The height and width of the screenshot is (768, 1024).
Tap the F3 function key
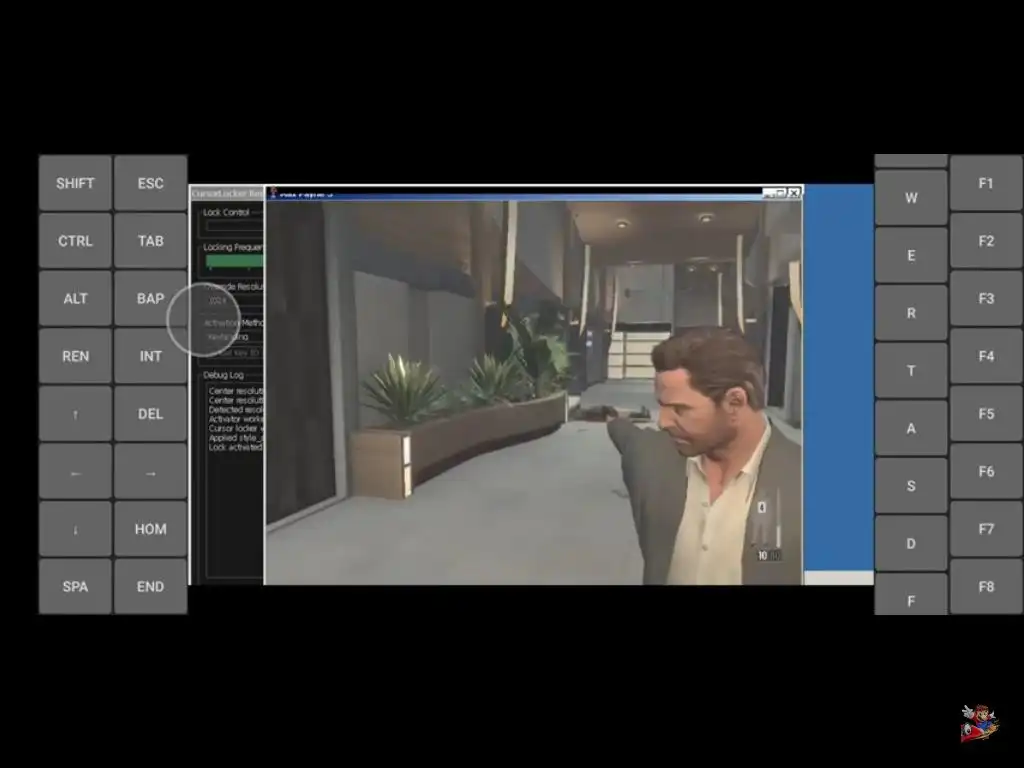click(x=986, y=298)
